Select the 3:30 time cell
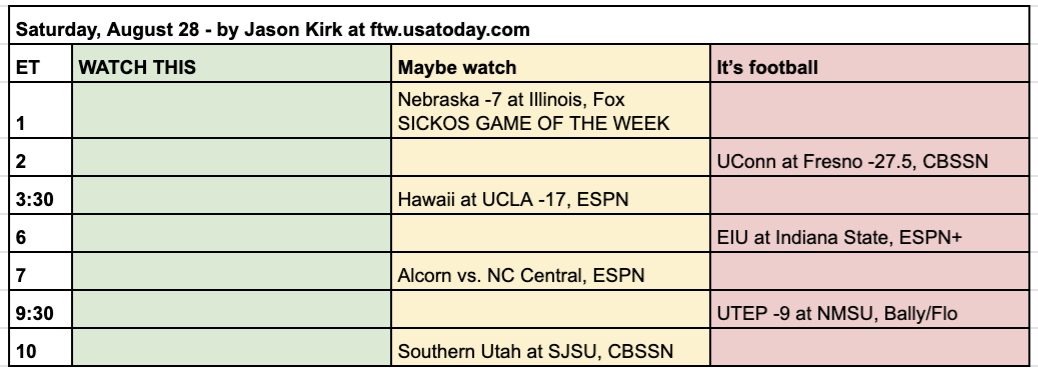 tap(40, 195)
